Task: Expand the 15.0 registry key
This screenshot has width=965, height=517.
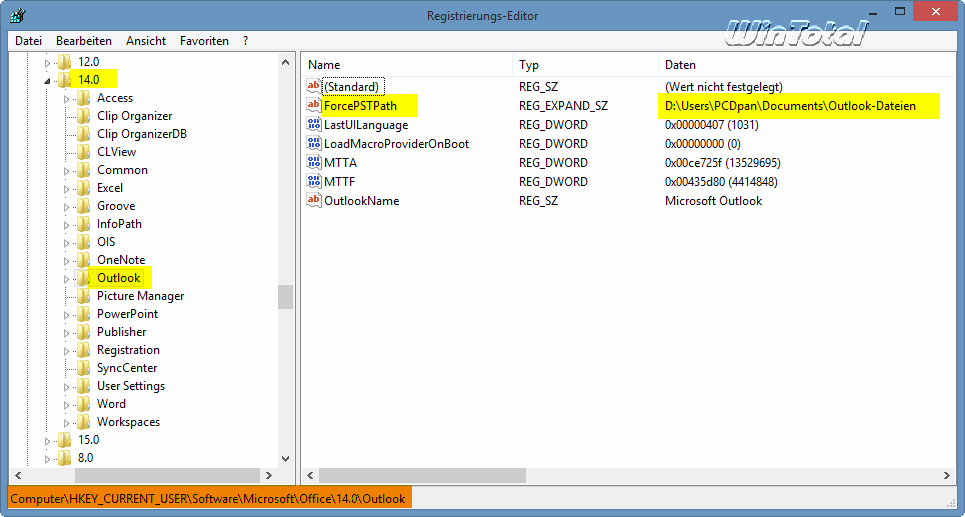Action: [x=48, y=441]
